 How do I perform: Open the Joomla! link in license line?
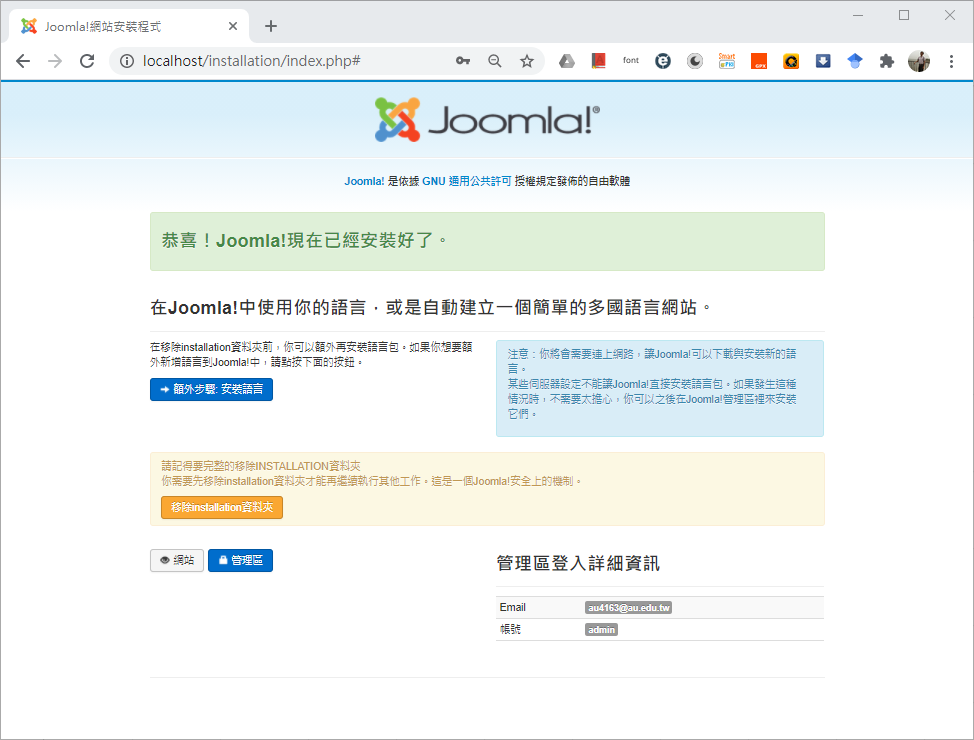[364, 181]
